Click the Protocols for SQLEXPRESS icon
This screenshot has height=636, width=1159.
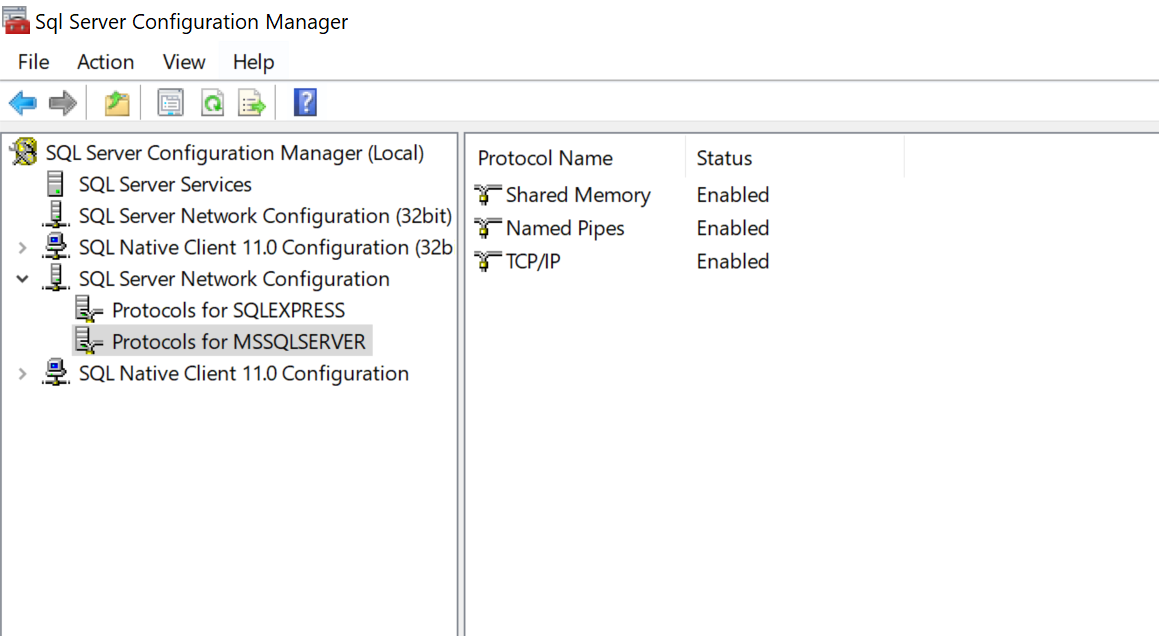(89, 309)
